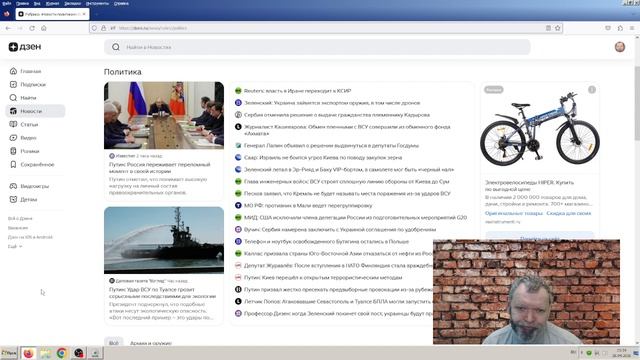Screen dimensions: 640x360
Task: Open Путин headline about Киев terrorist methods
Action: point(323,278)
